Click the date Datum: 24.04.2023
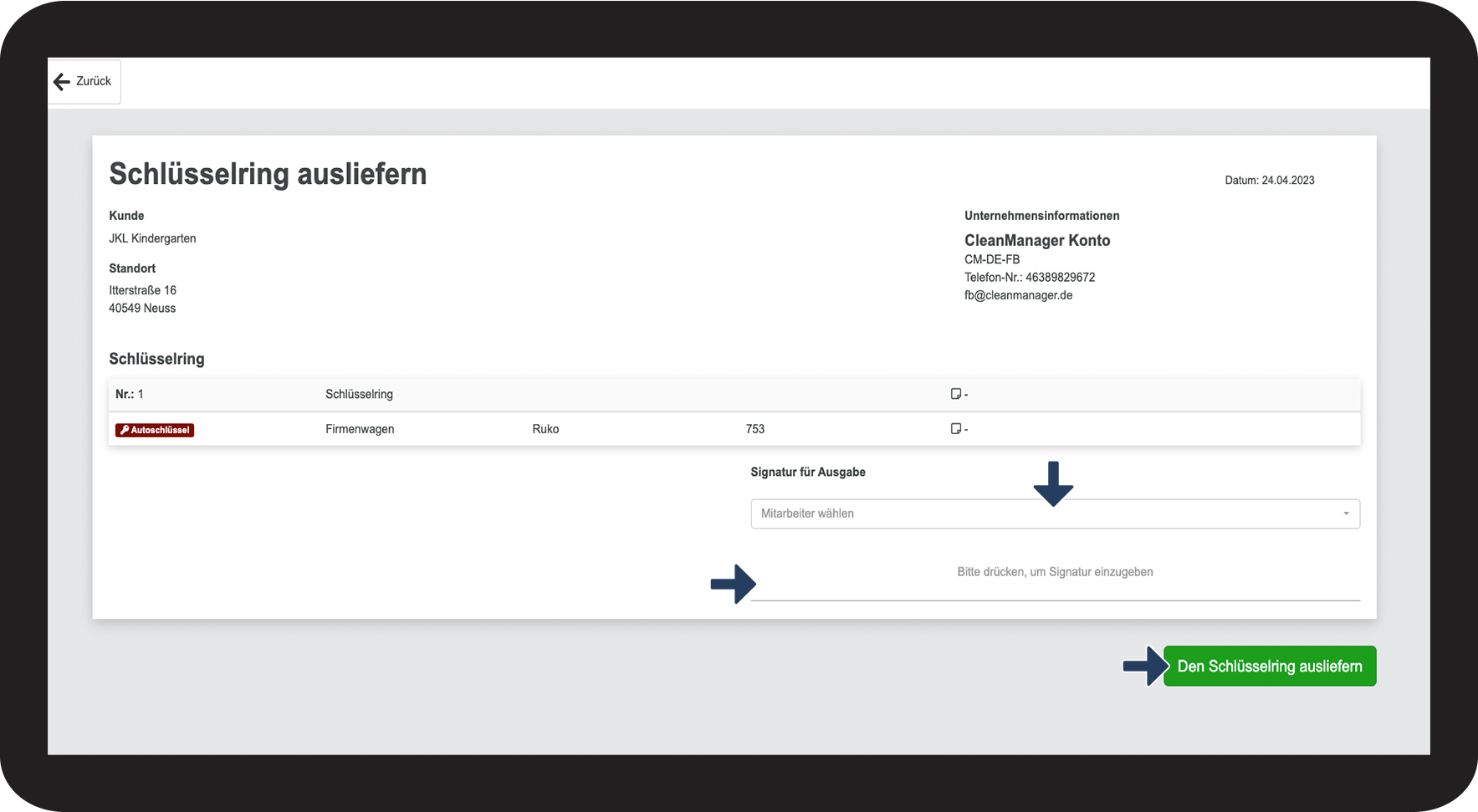This screenshot has width=1478, height=812. [1270, 180]
